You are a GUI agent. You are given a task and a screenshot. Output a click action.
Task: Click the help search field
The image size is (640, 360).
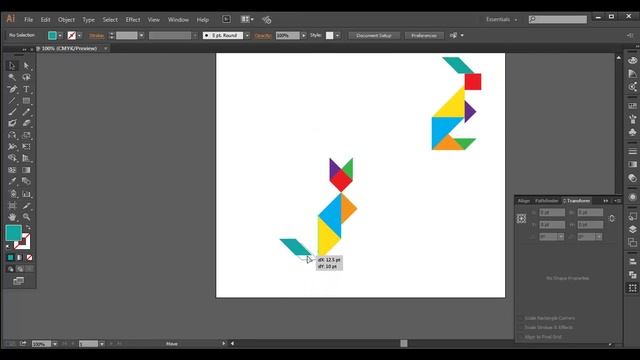558,19
